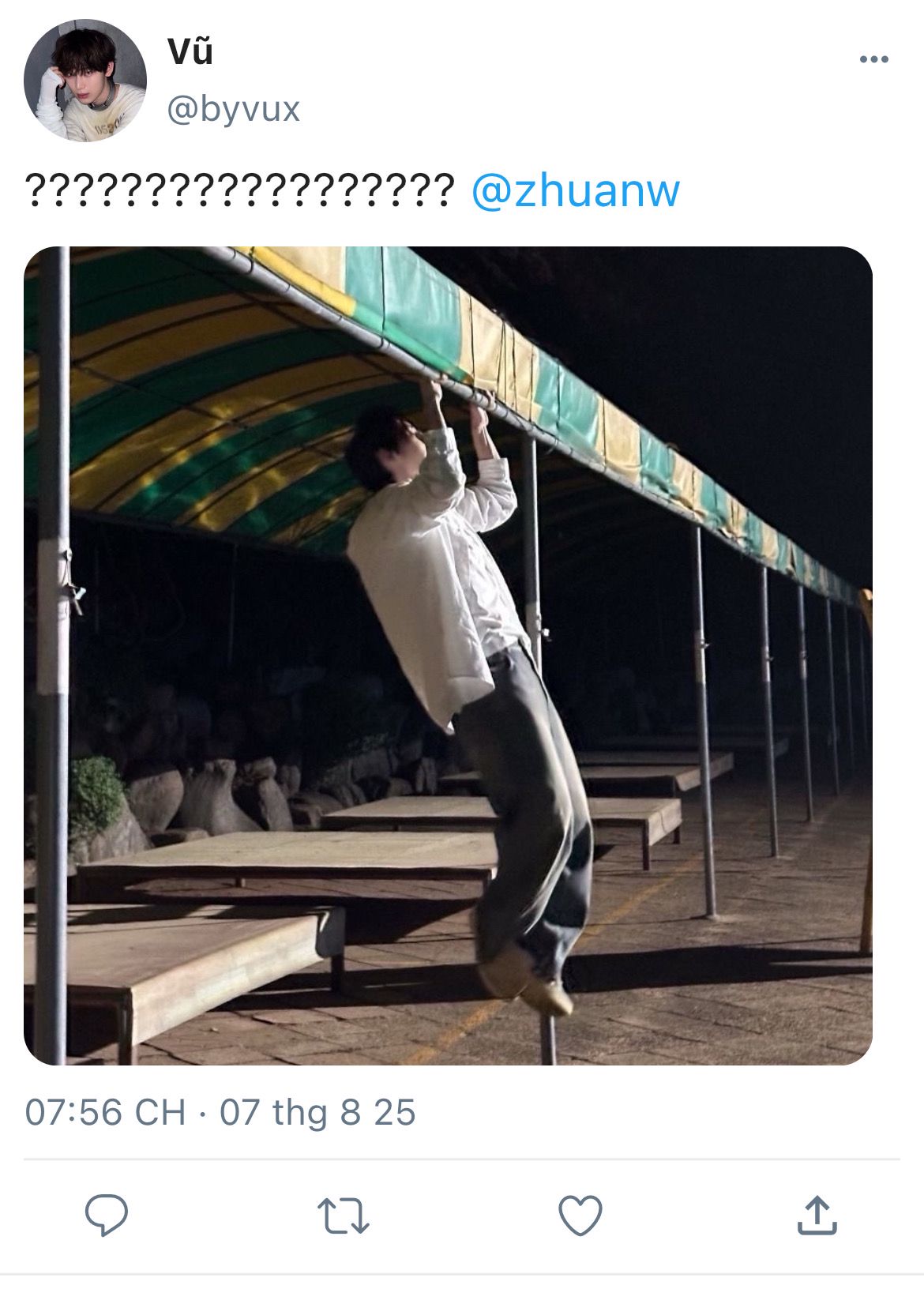Image resolution: width=924 pixels, height=1289 pixels.
Task: Click the row of question marks text
Action: [240, 191]
